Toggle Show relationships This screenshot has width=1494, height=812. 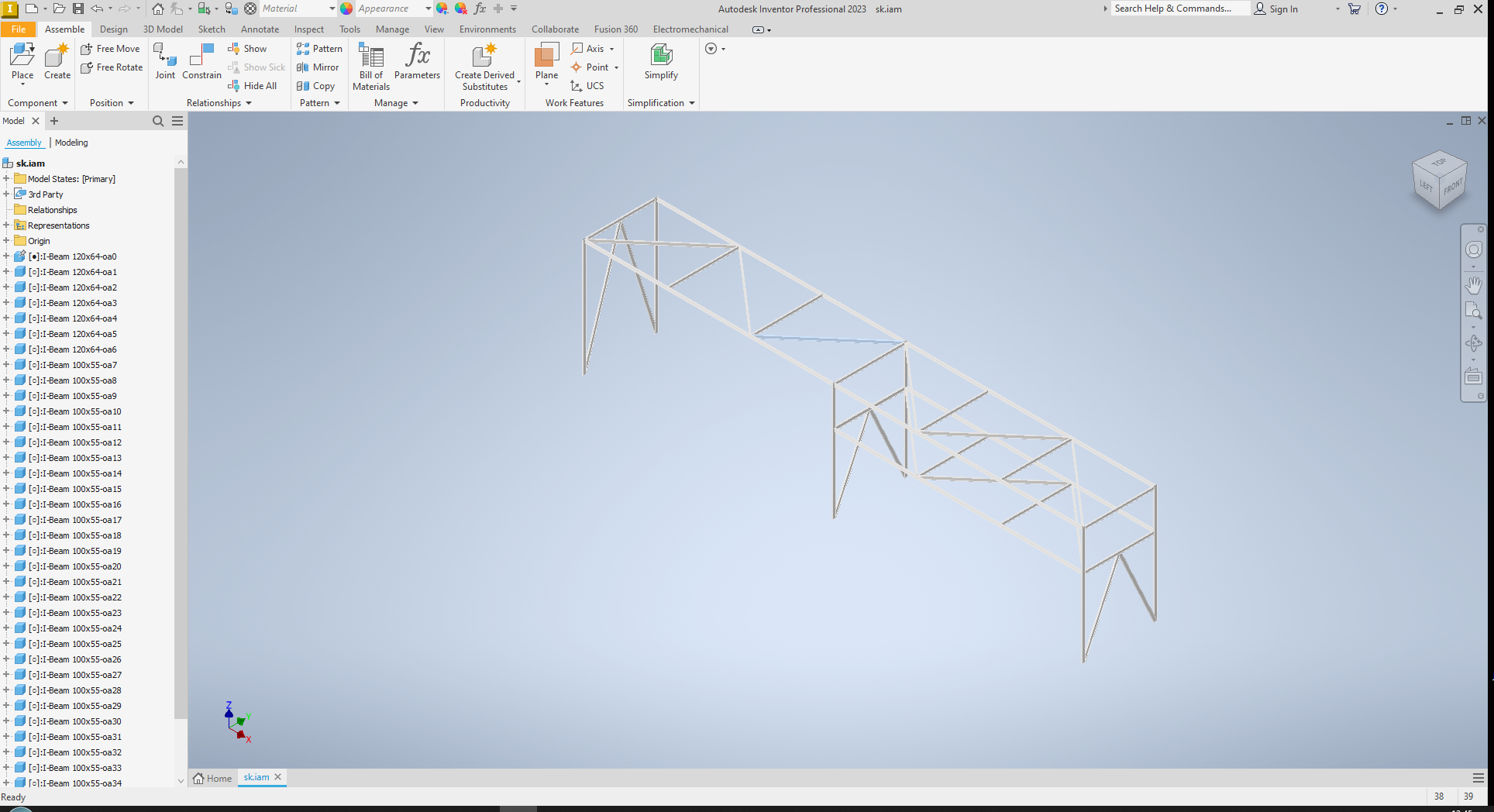point(247,48)
